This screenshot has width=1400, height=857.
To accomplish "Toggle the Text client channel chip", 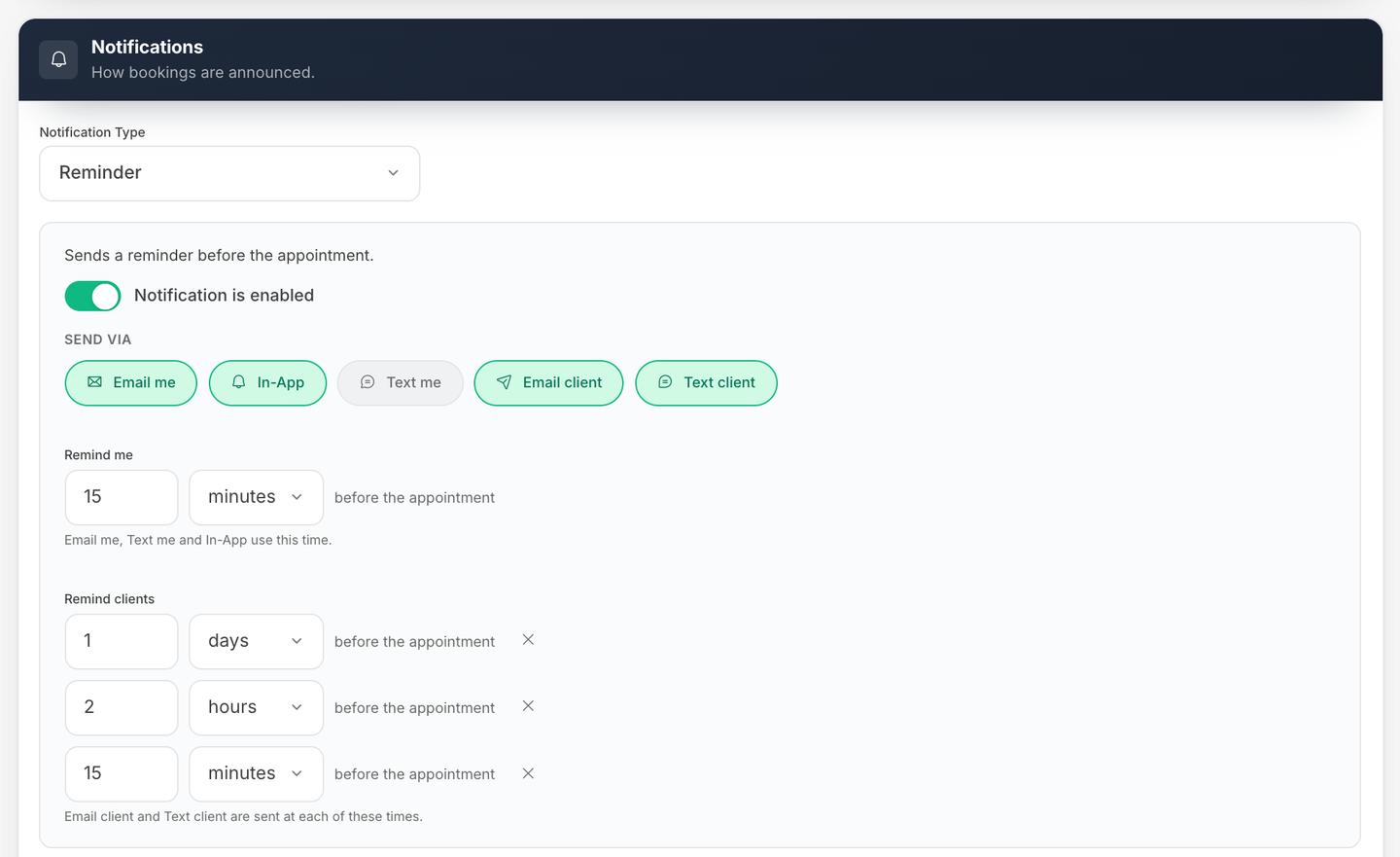I will tap(706, 383).
